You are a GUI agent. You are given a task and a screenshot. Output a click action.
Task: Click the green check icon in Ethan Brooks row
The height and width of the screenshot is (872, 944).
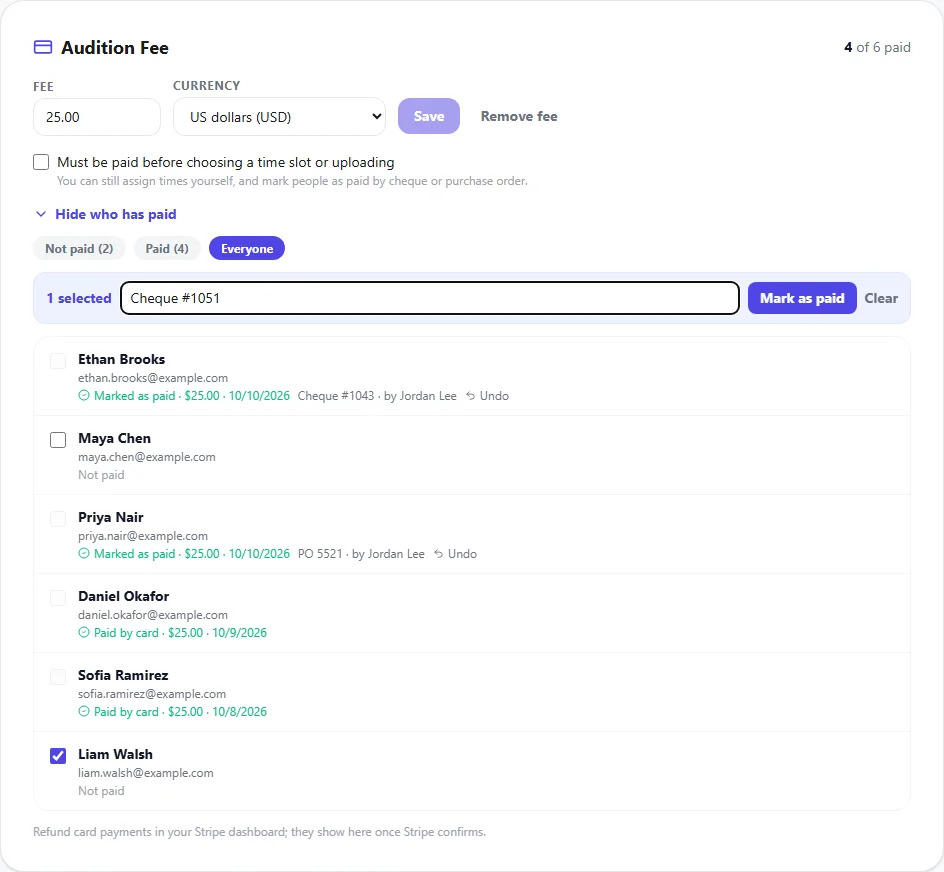point(84,396)
